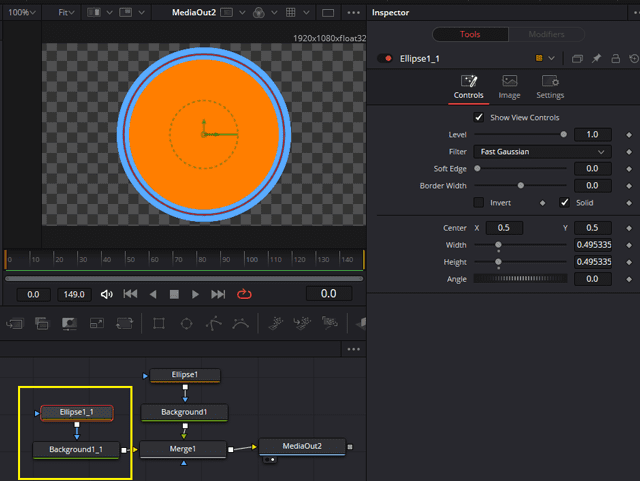
Task: Click the keyframe diamond next to Angle
Action: coord(629,279)
